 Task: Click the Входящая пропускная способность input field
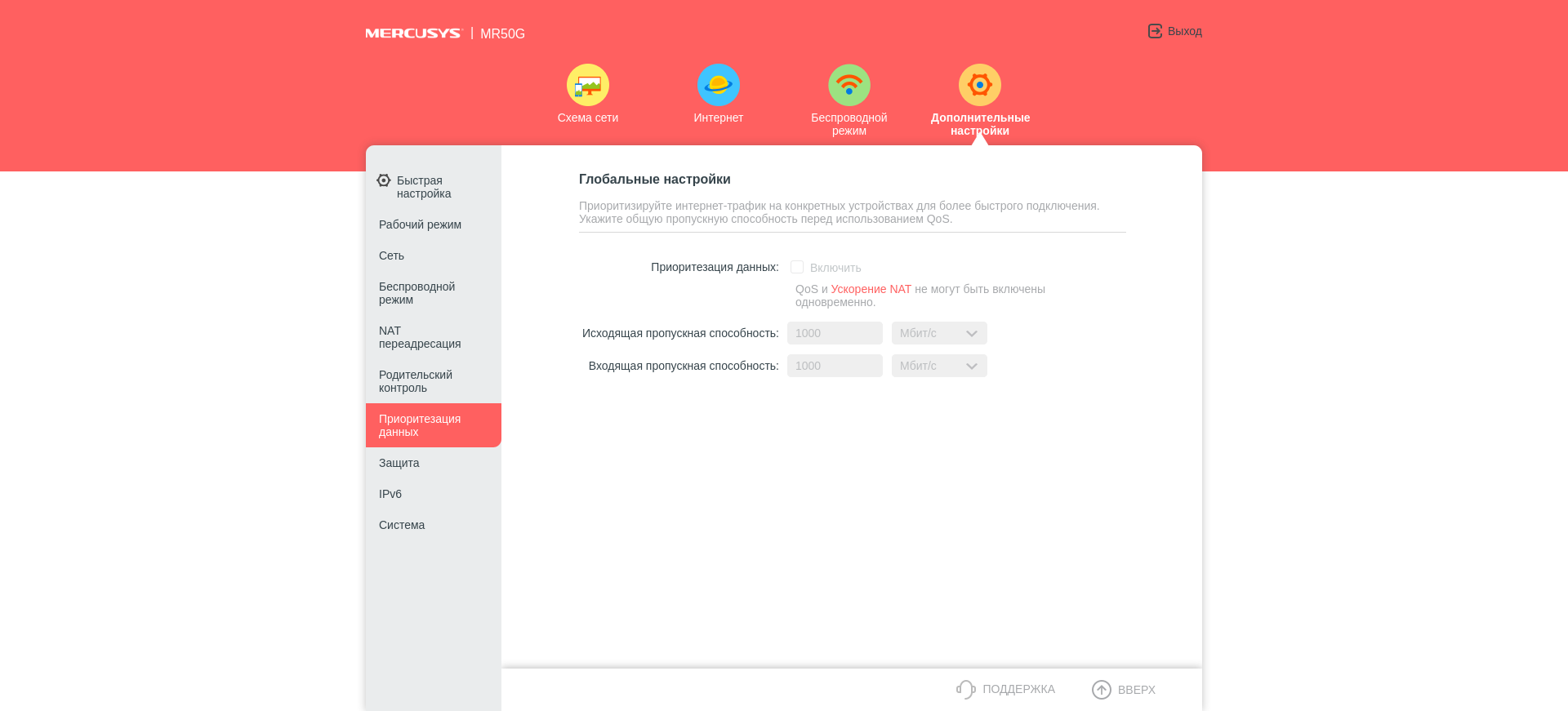[835, 366]
